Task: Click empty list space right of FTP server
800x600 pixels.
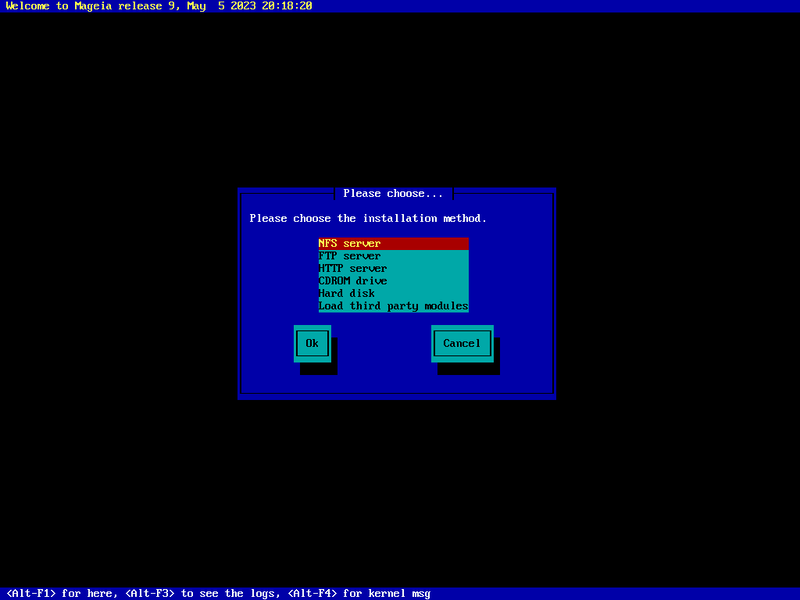Action: [x=425, y=256]
